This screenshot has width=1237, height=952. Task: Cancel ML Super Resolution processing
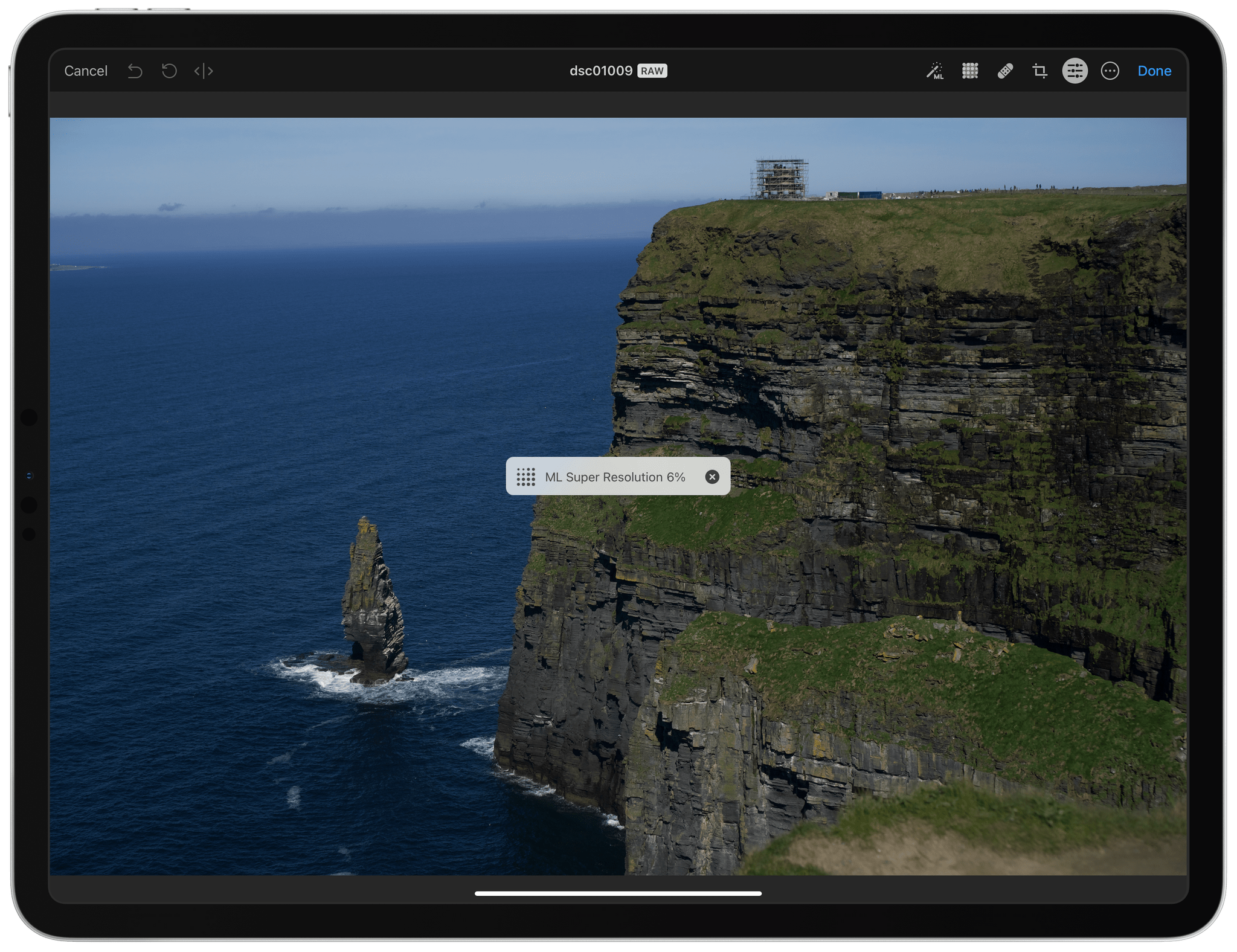tap(712, 477)
